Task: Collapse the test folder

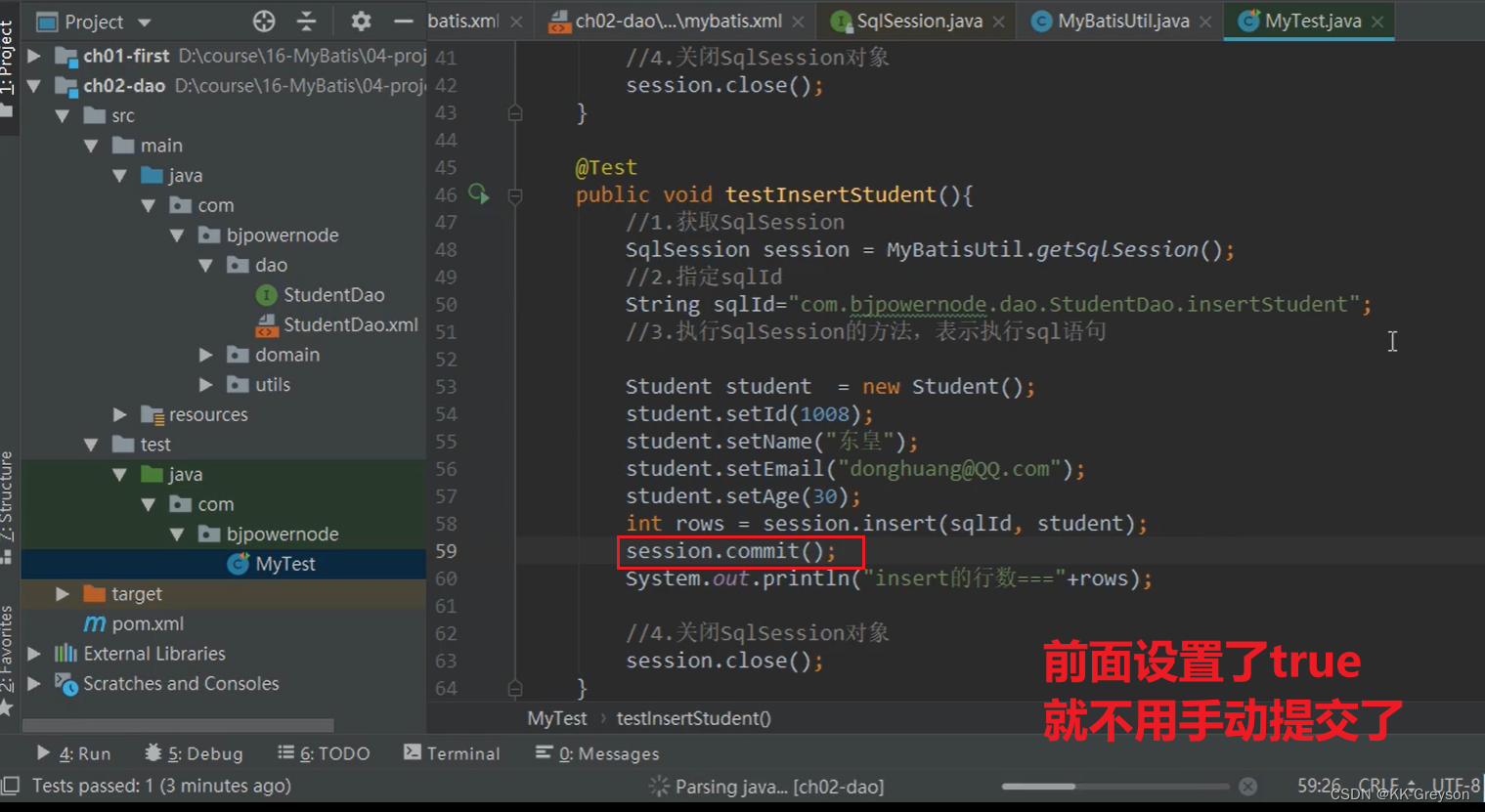Action: (91, 445)
